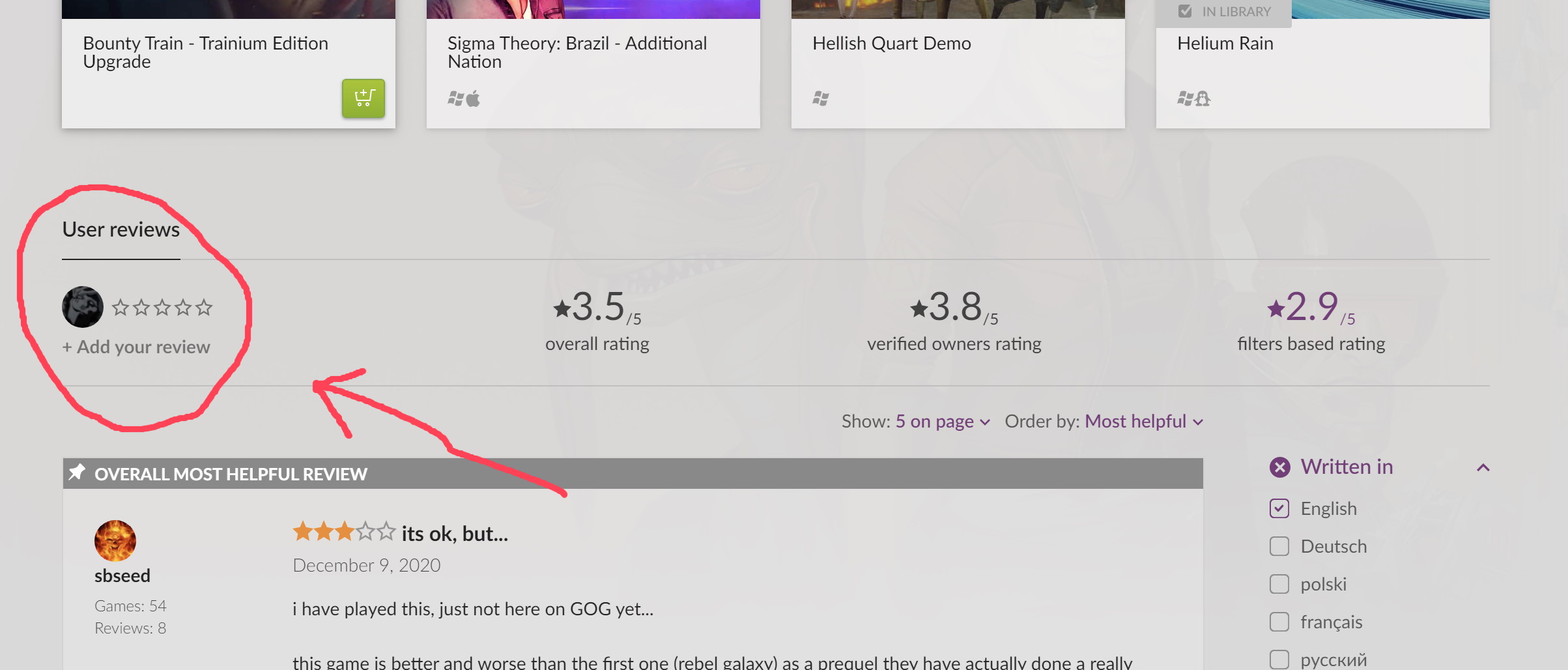Enable the Deutsch language filter
The image size is (1568, 670).
tap(1279, 546)
